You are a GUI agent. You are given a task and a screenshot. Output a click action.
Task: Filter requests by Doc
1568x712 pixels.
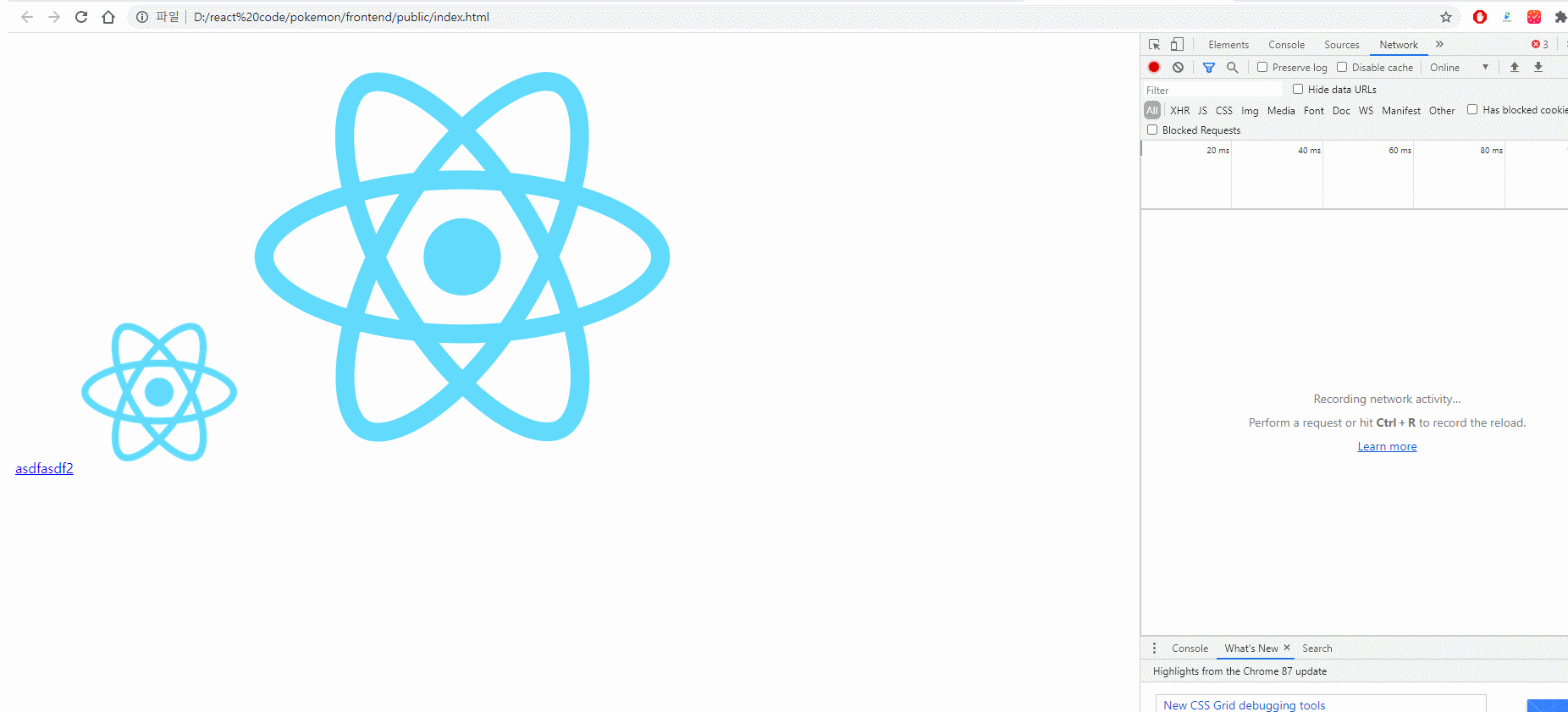(x=1341, y=111)
